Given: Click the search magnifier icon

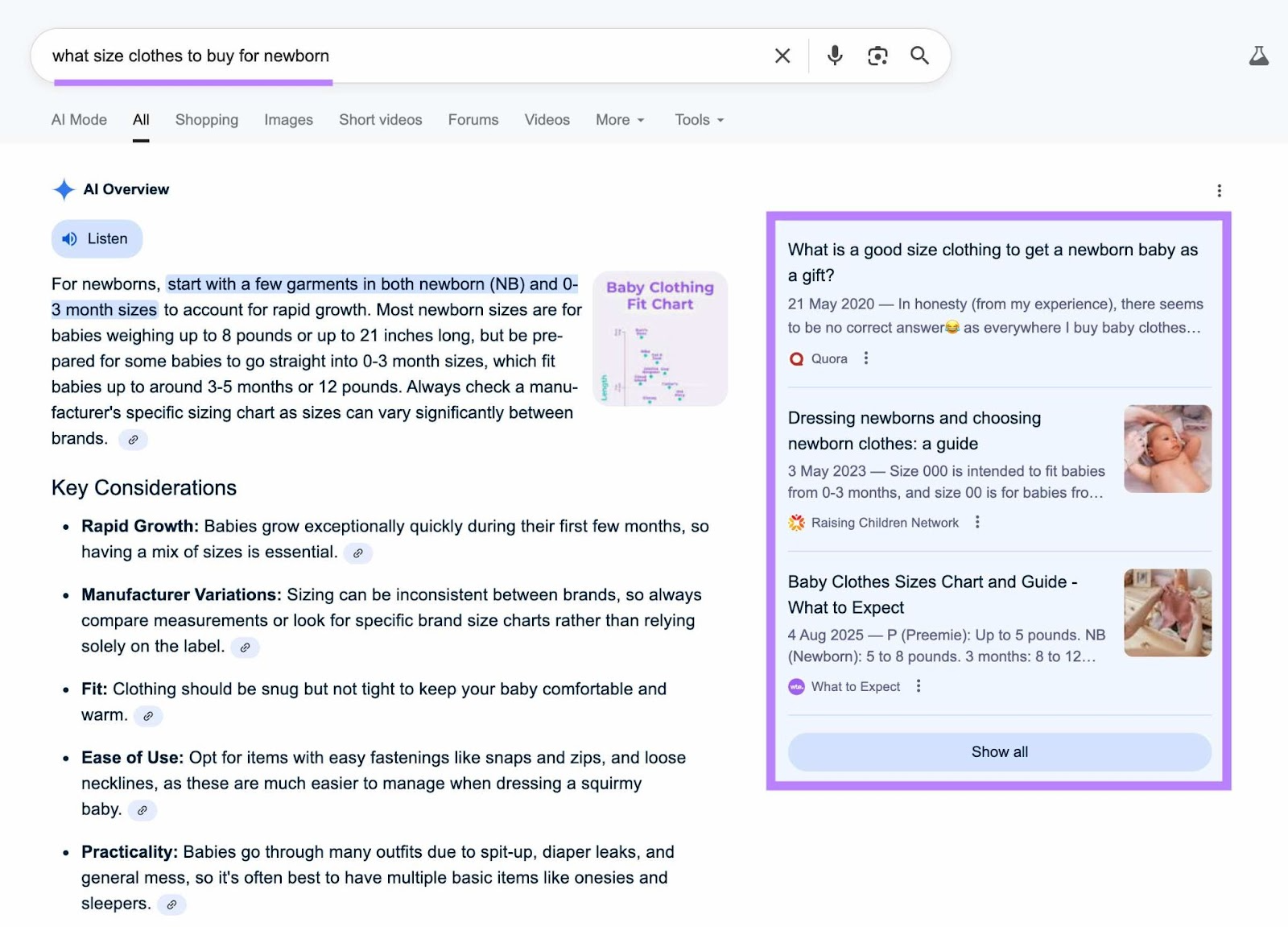Looking at the screenshot, I should [919, 56].
